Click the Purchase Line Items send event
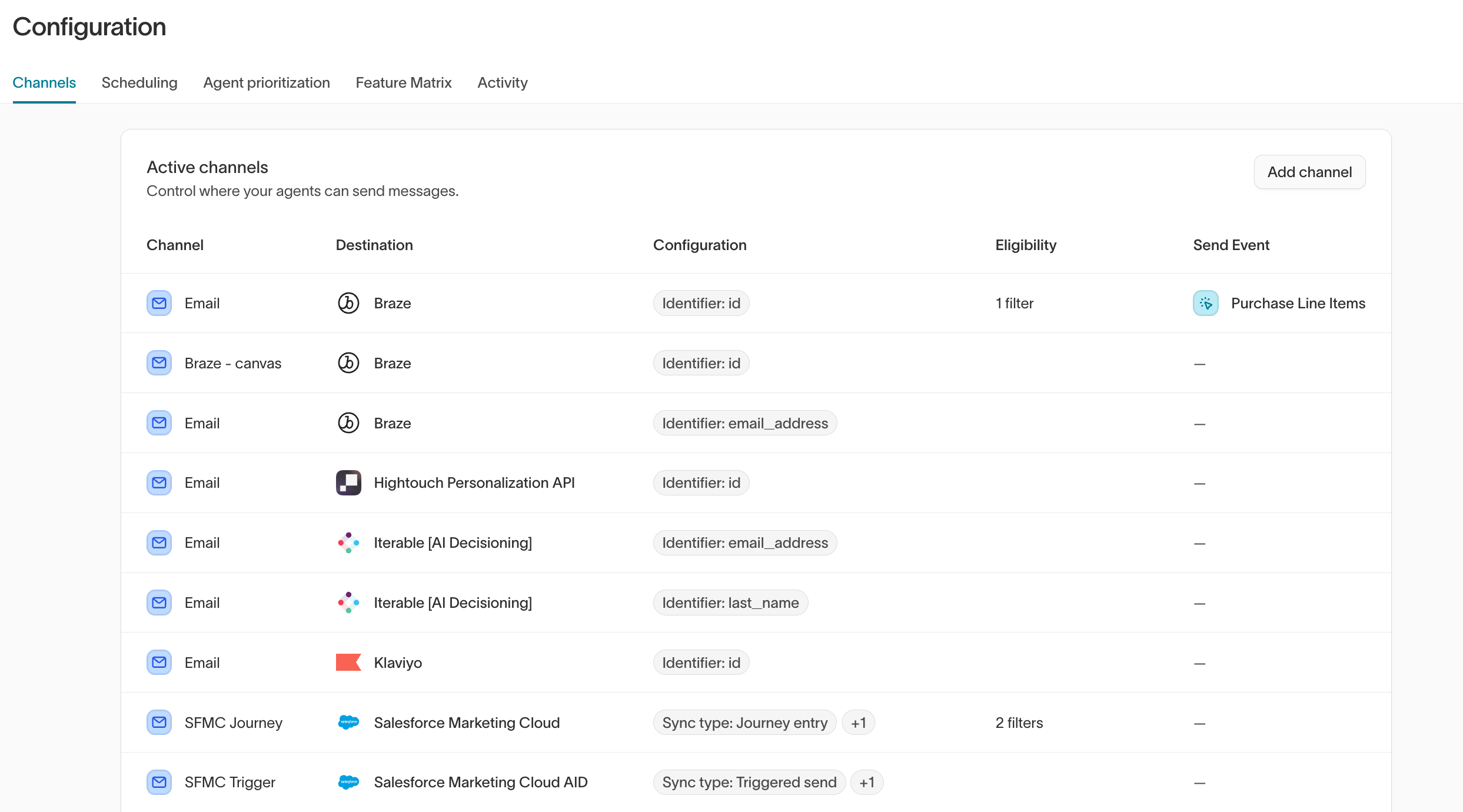This screenshot has width=1463, height=812. coord(1298,303)
